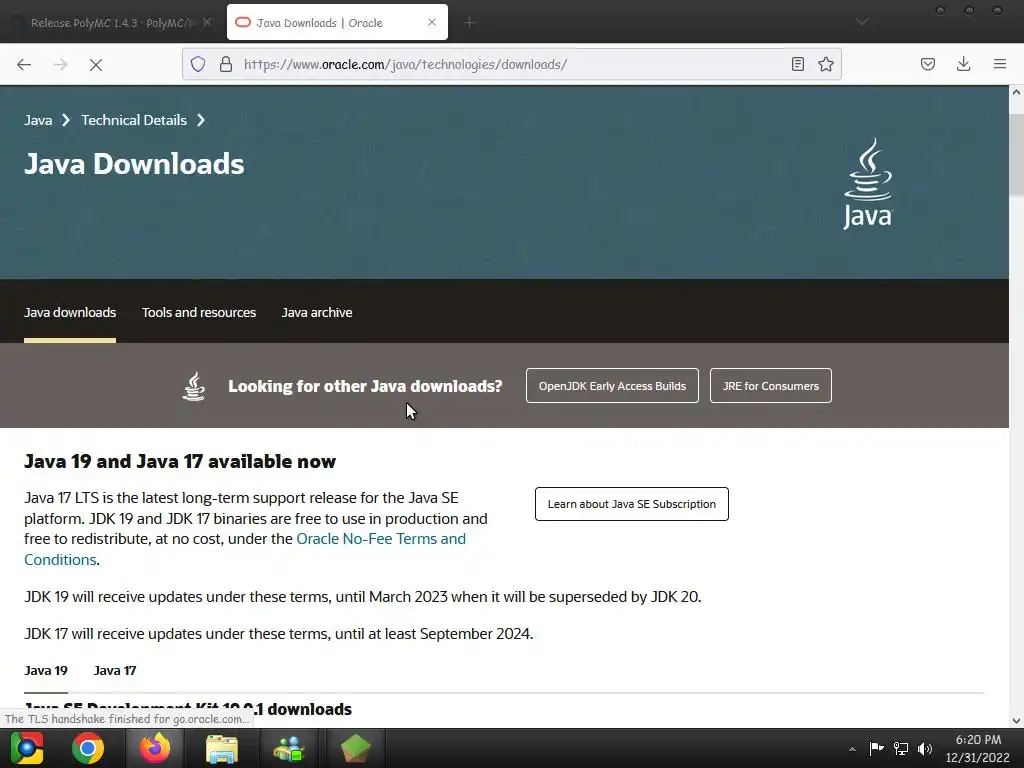This screenshot has height=768, width=1024.
Task: Open Firefox from the taskbar
Action: tap(155, 748)
